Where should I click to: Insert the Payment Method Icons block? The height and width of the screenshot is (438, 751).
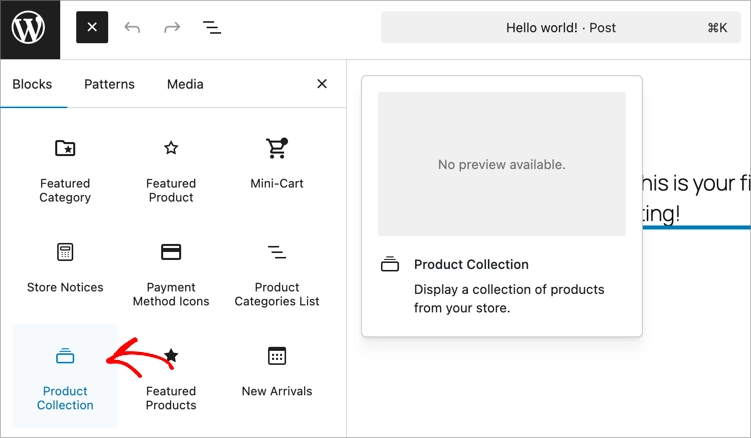coord(171,272)
